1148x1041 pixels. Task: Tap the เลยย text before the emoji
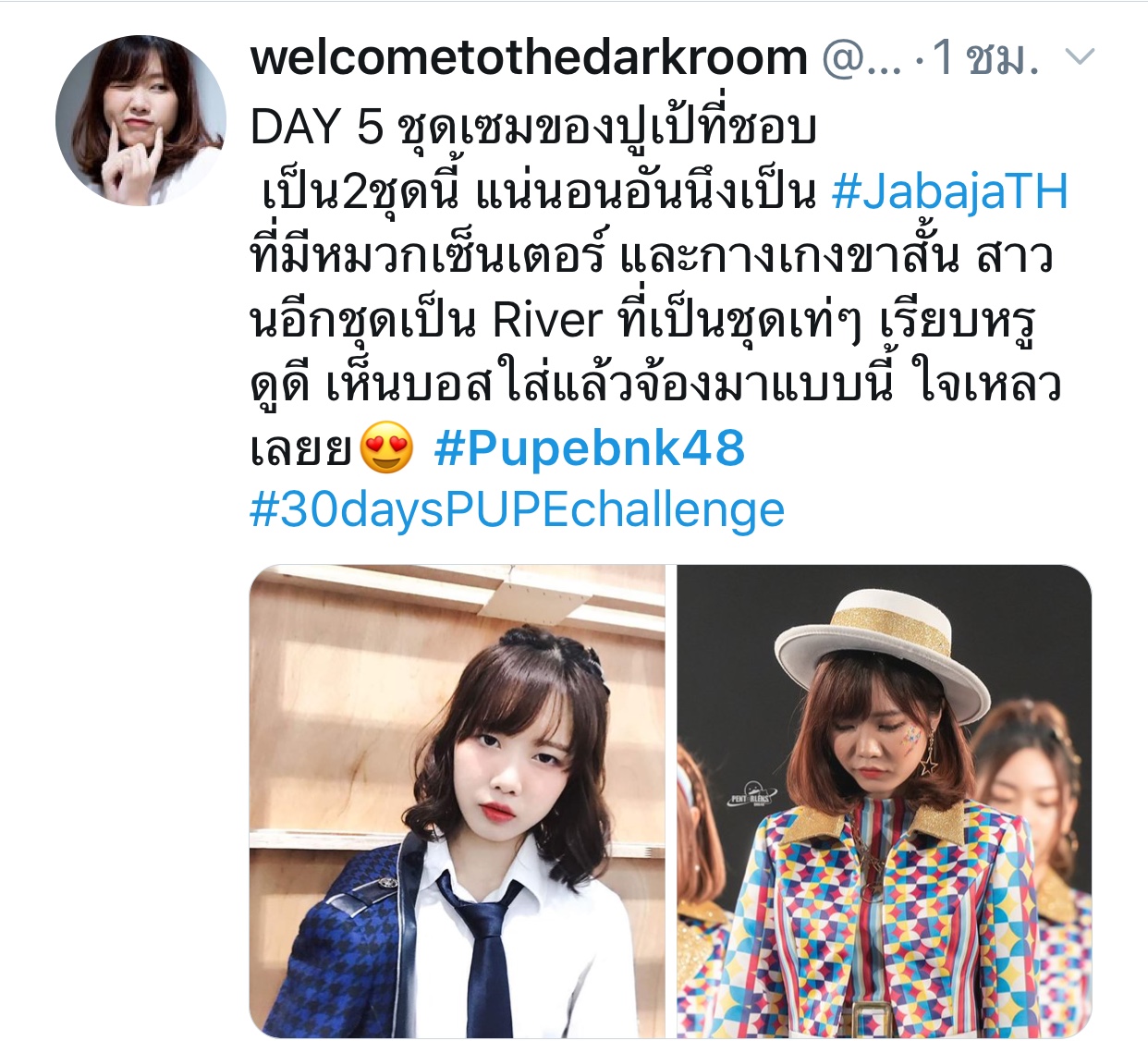click(x=300, y=449)
